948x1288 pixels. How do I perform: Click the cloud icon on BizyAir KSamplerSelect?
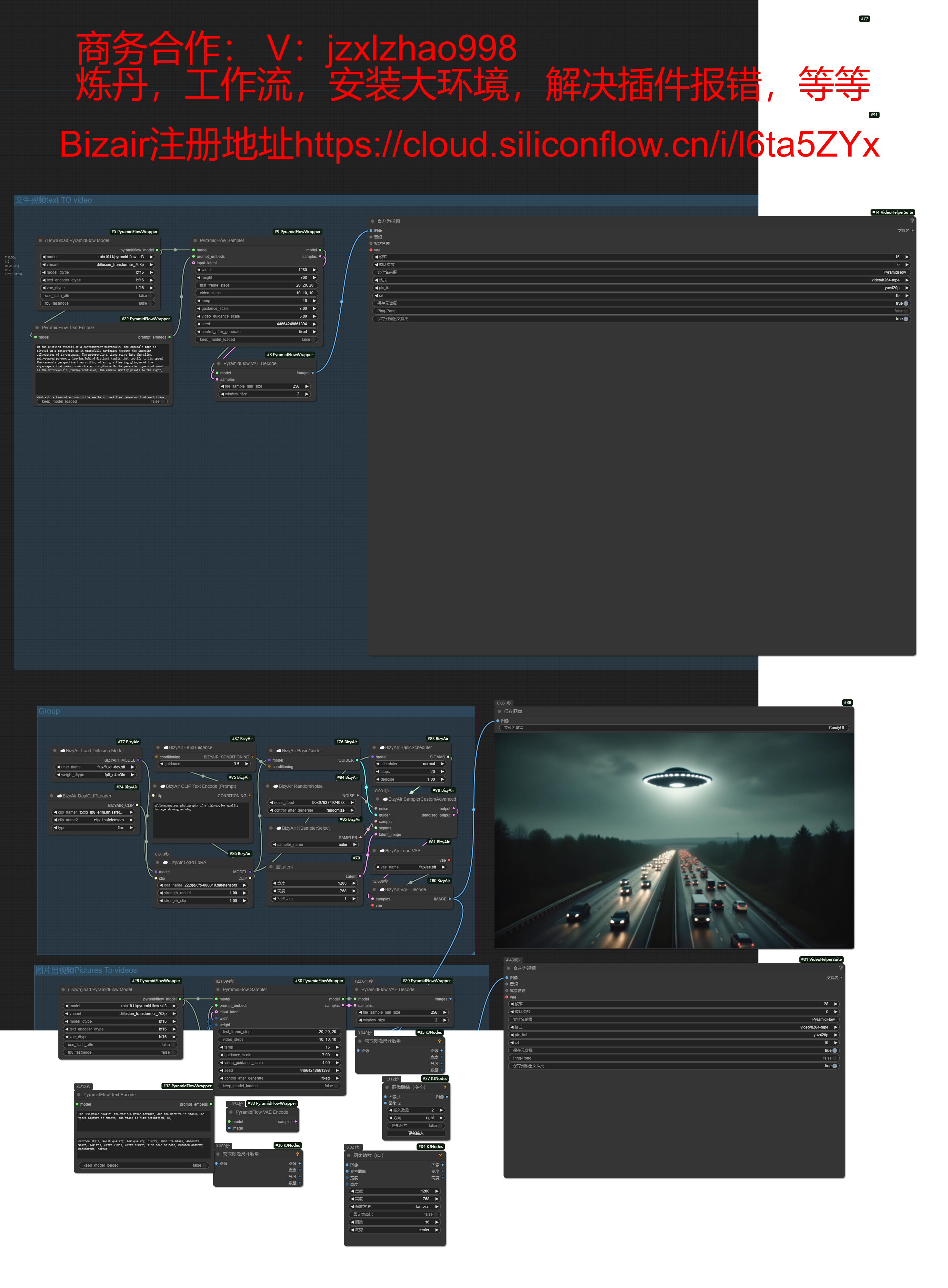pos(278,828)
